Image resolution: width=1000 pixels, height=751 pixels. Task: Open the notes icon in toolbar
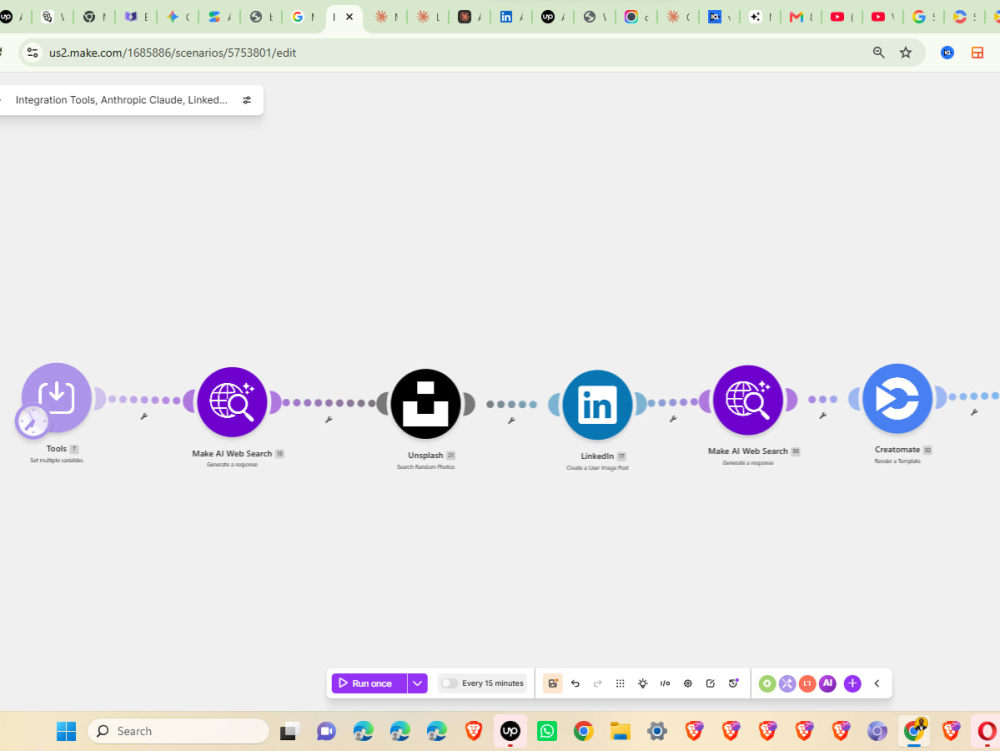[x=710, y=683]
